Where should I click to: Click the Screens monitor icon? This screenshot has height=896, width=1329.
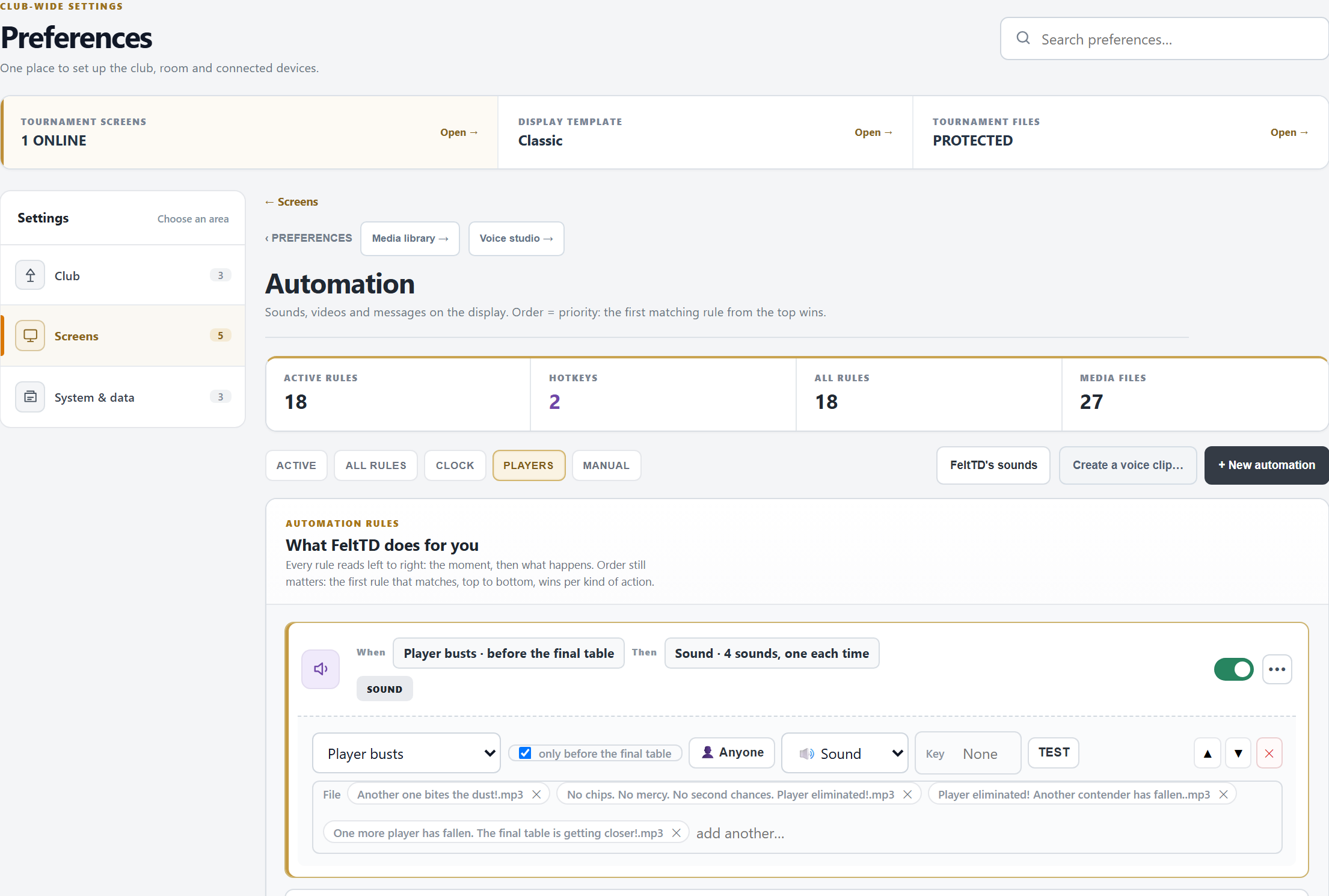click(x=30, y=336)
